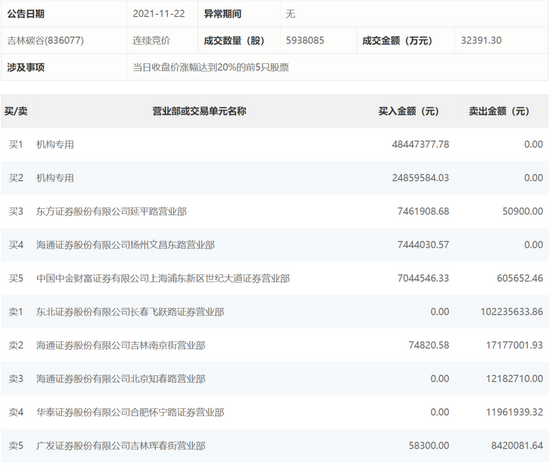This screenshot has height=466, width=550.
Task: Open 海通证券股份有限公司吉林南京街营业部 entry
Action: click(121, 345)
